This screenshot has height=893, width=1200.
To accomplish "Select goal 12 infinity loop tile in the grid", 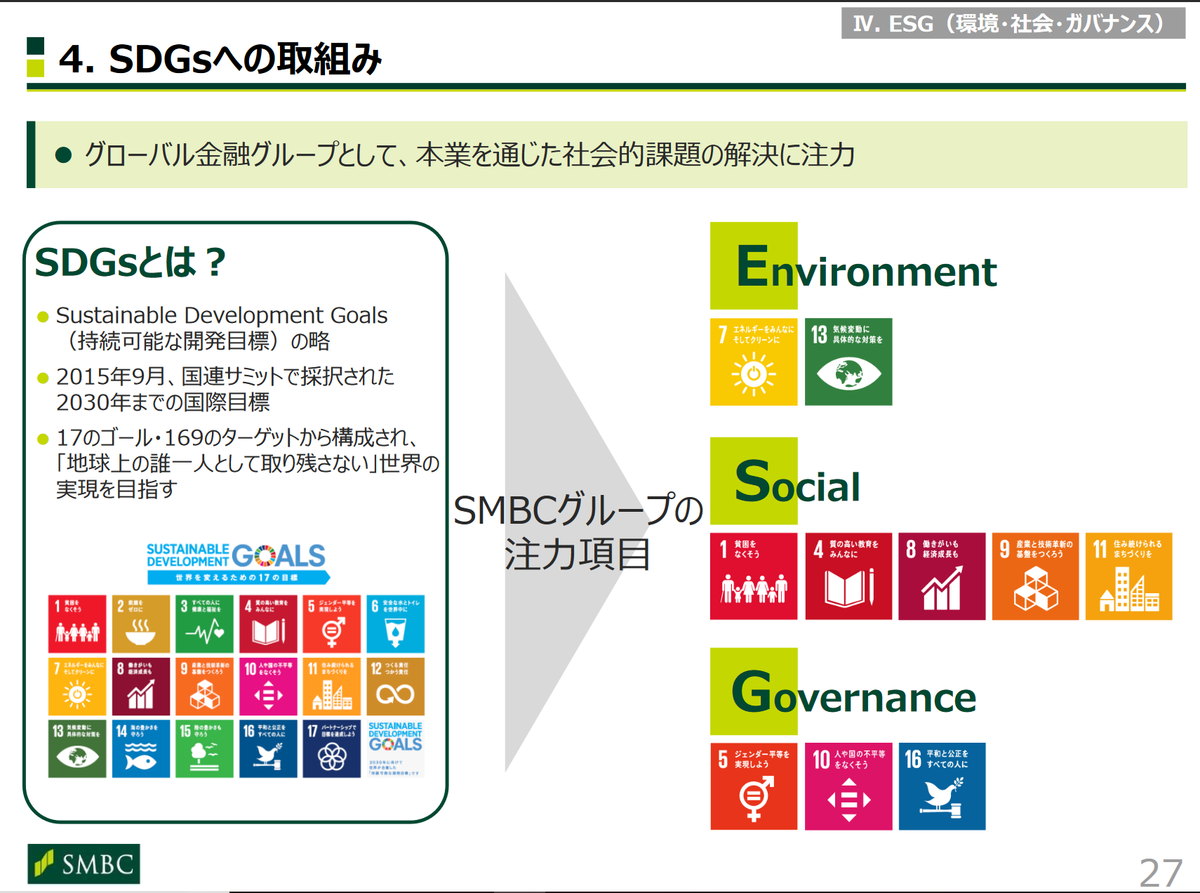I will tap(395, 686).
